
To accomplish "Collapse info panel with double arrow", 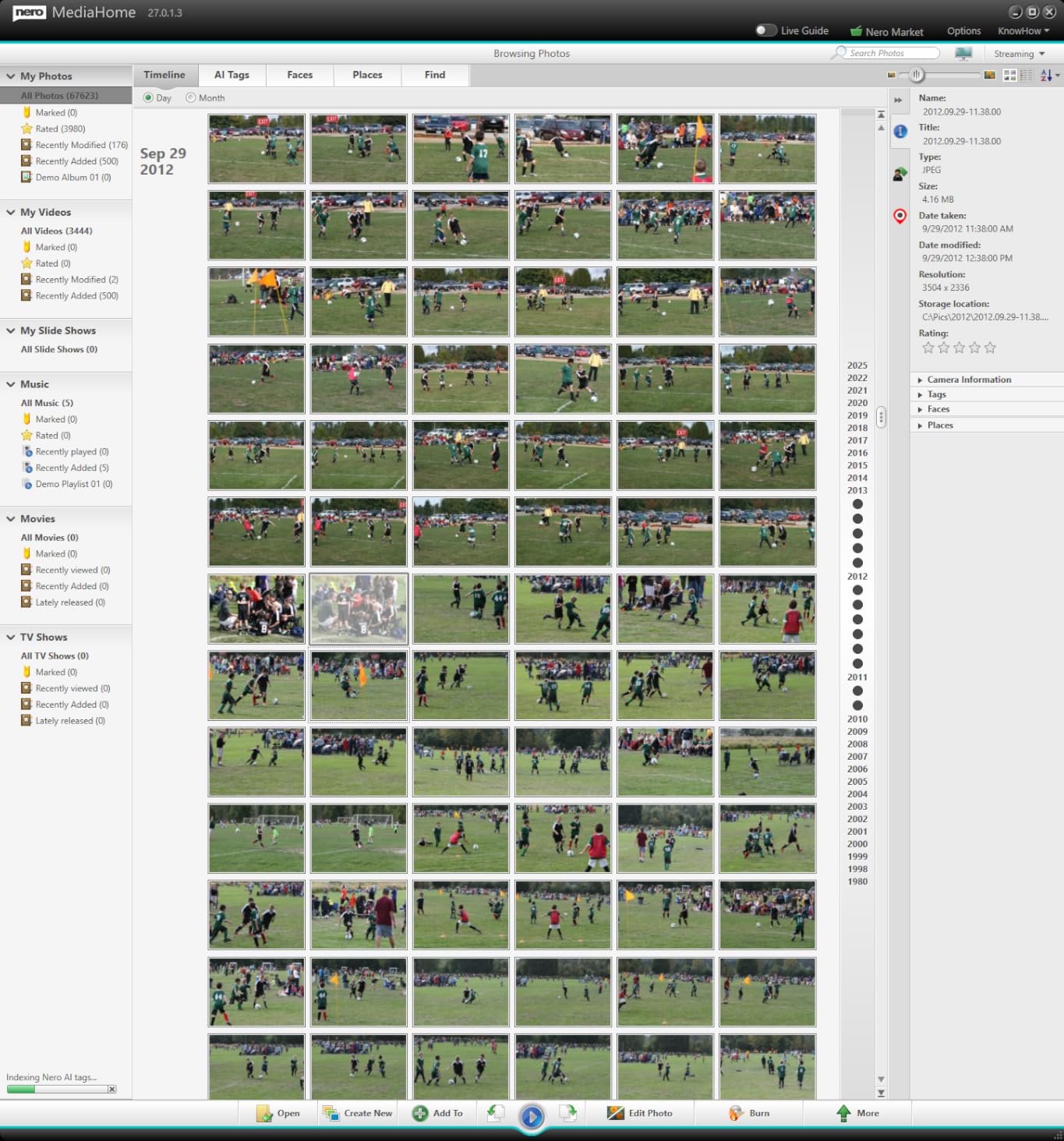I will 898,100.
